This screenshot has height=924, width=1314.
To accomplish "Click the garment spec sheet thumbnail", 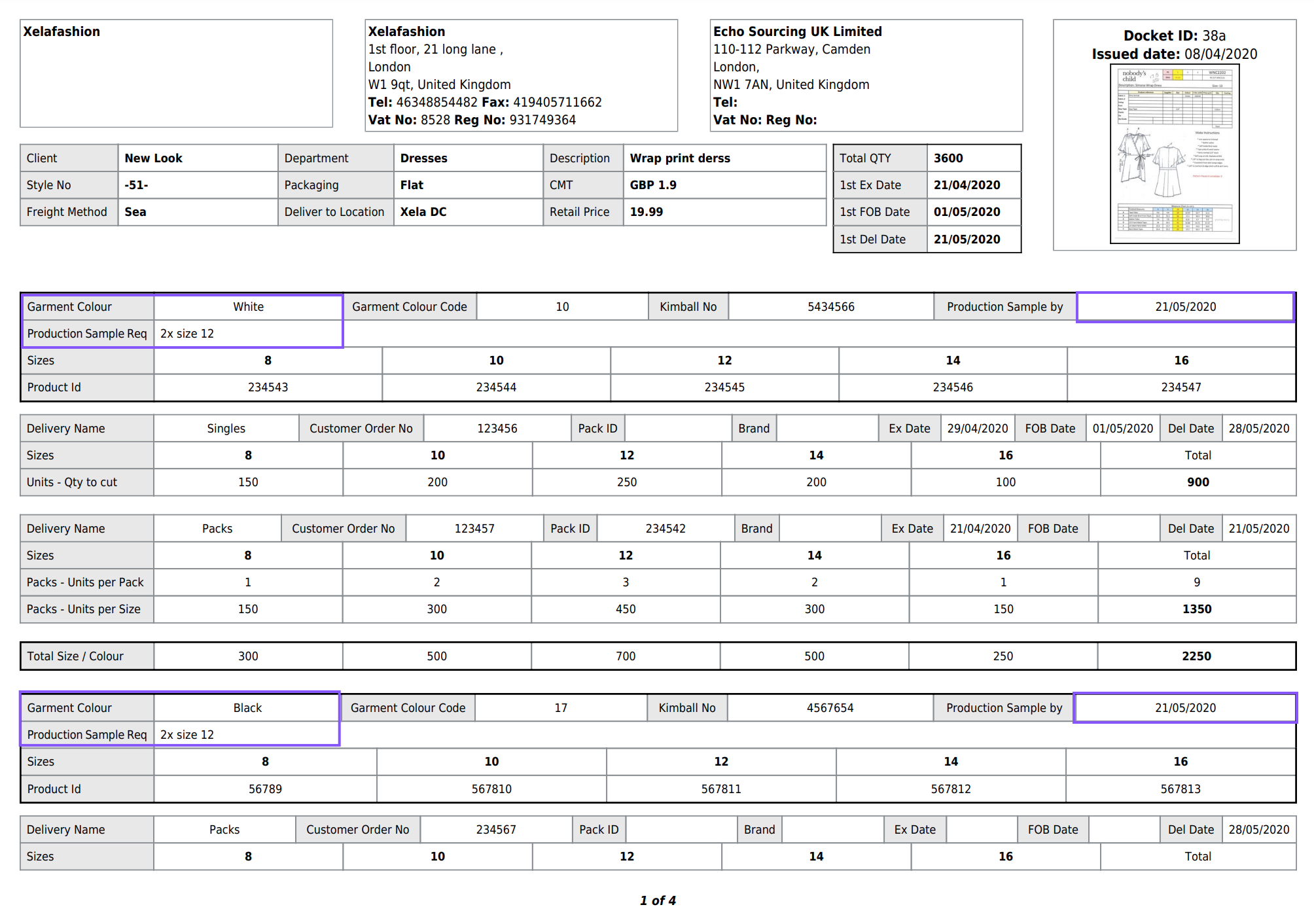I will [1174, 154].
